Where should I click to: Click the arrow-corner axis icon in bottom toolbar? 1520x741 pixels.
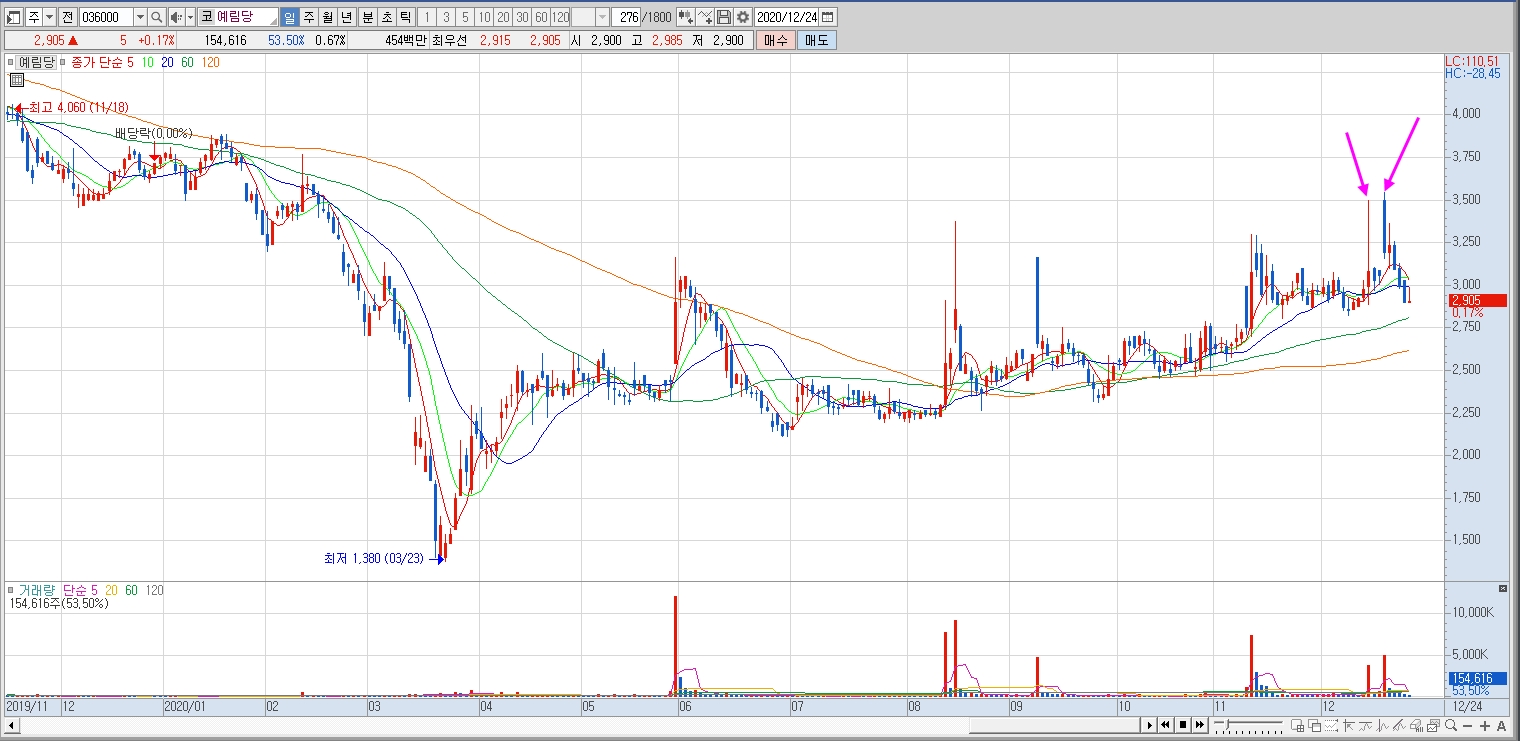[x=1348, y=726]
